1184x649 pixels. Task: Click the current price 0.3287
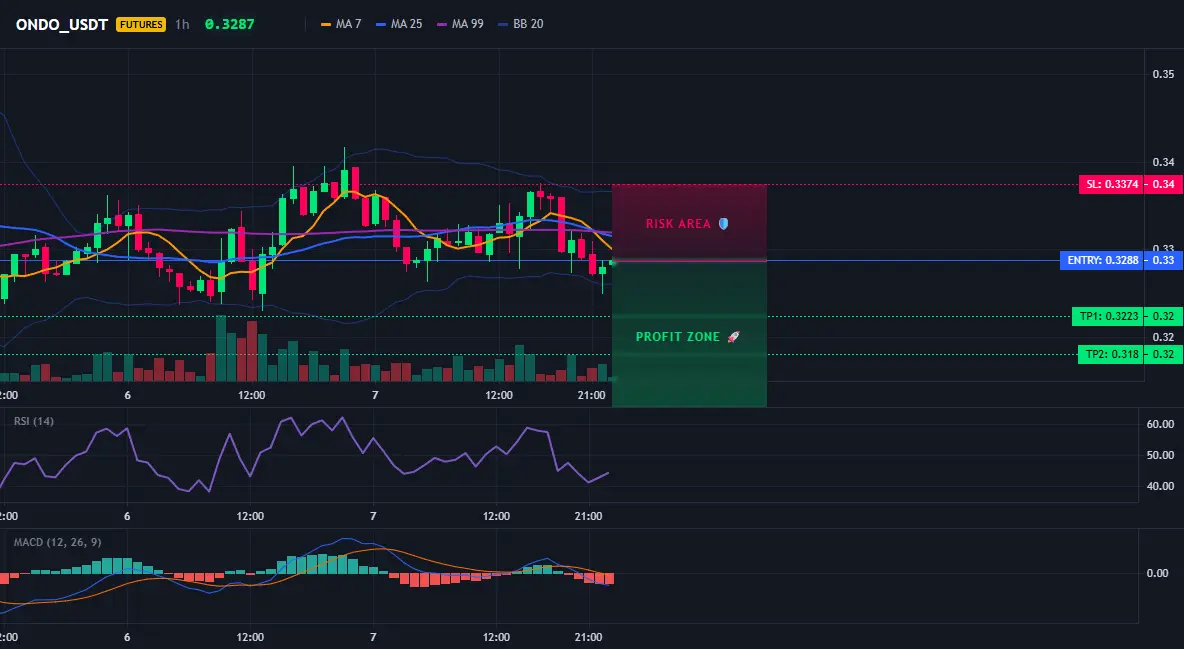pyautogui.click(x=230, y=24)
